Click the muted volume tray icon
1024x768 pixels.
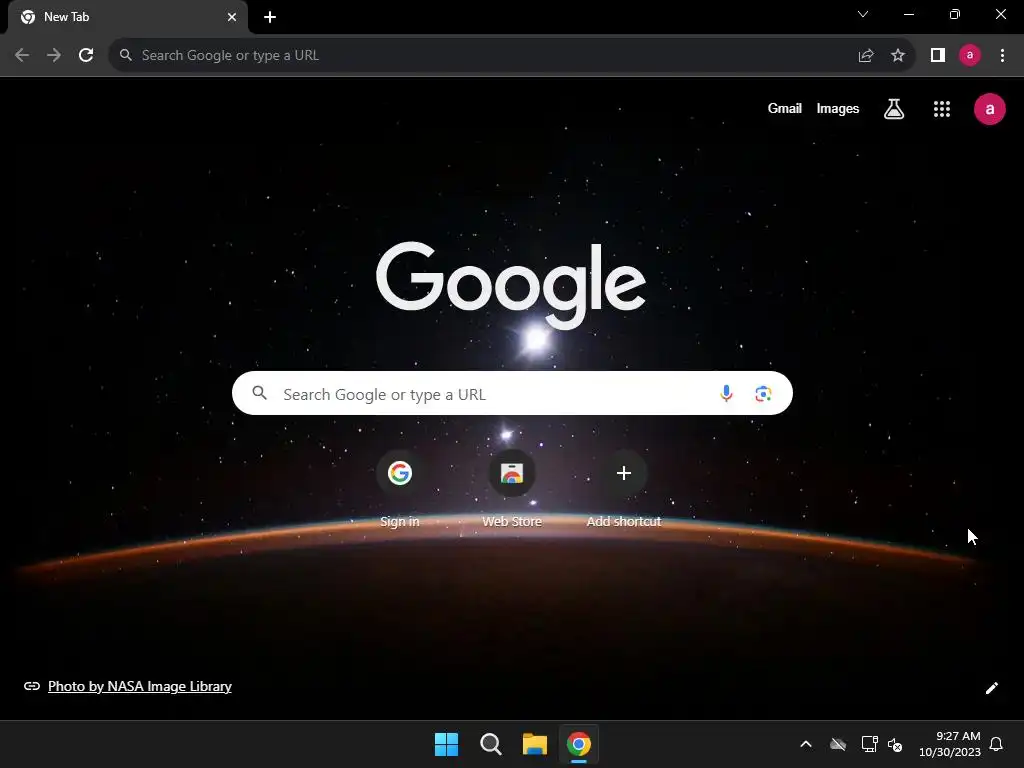(895, 744)
